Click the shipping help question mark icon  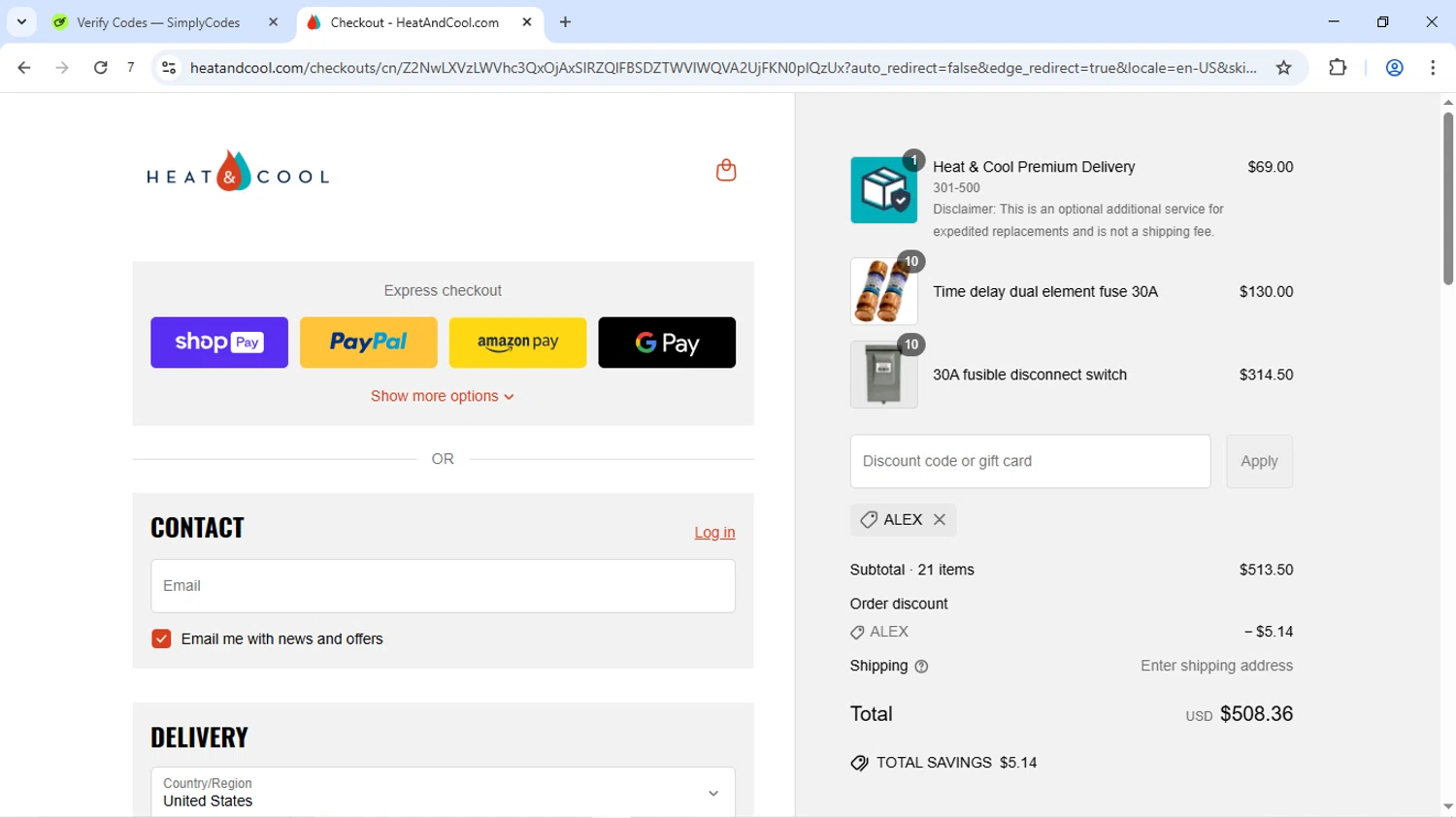(921, 667)
